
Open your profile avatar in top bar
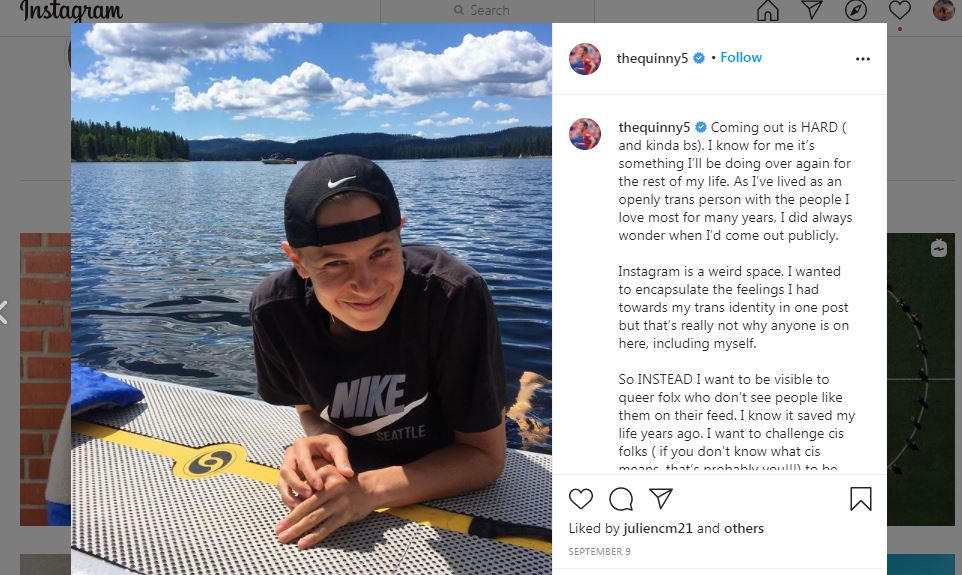coord(943,11)
